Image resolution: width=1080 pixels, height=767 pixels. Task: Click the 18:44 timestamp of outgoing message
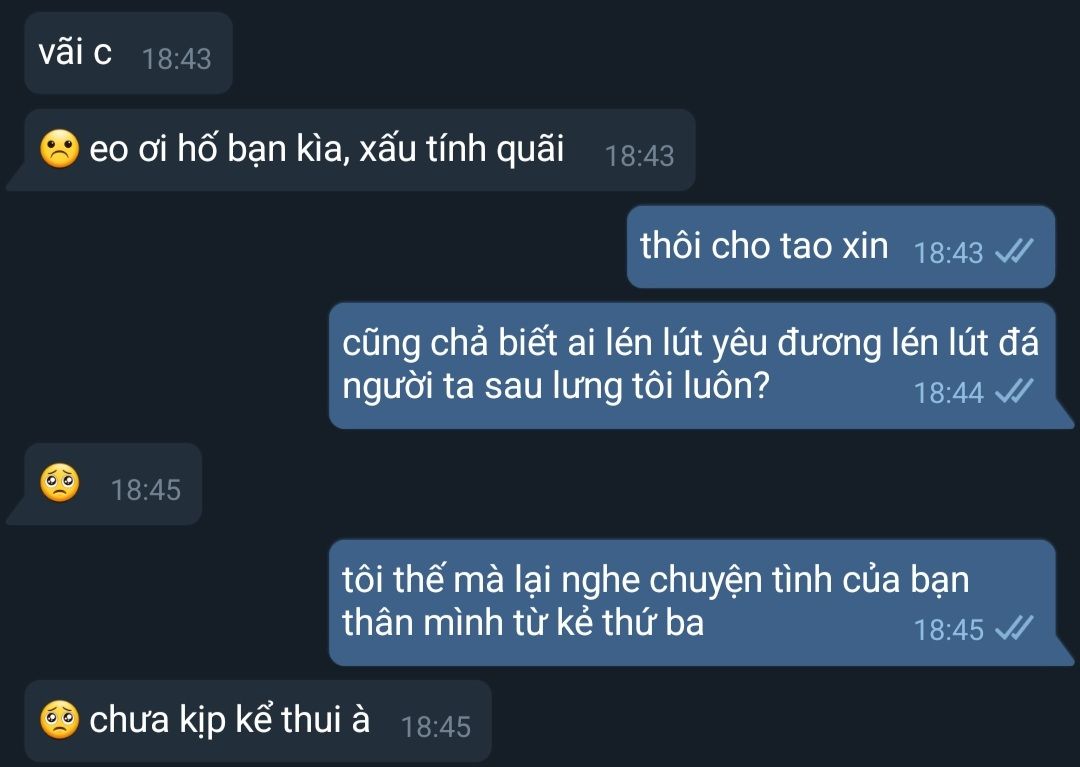coord(948,393)
